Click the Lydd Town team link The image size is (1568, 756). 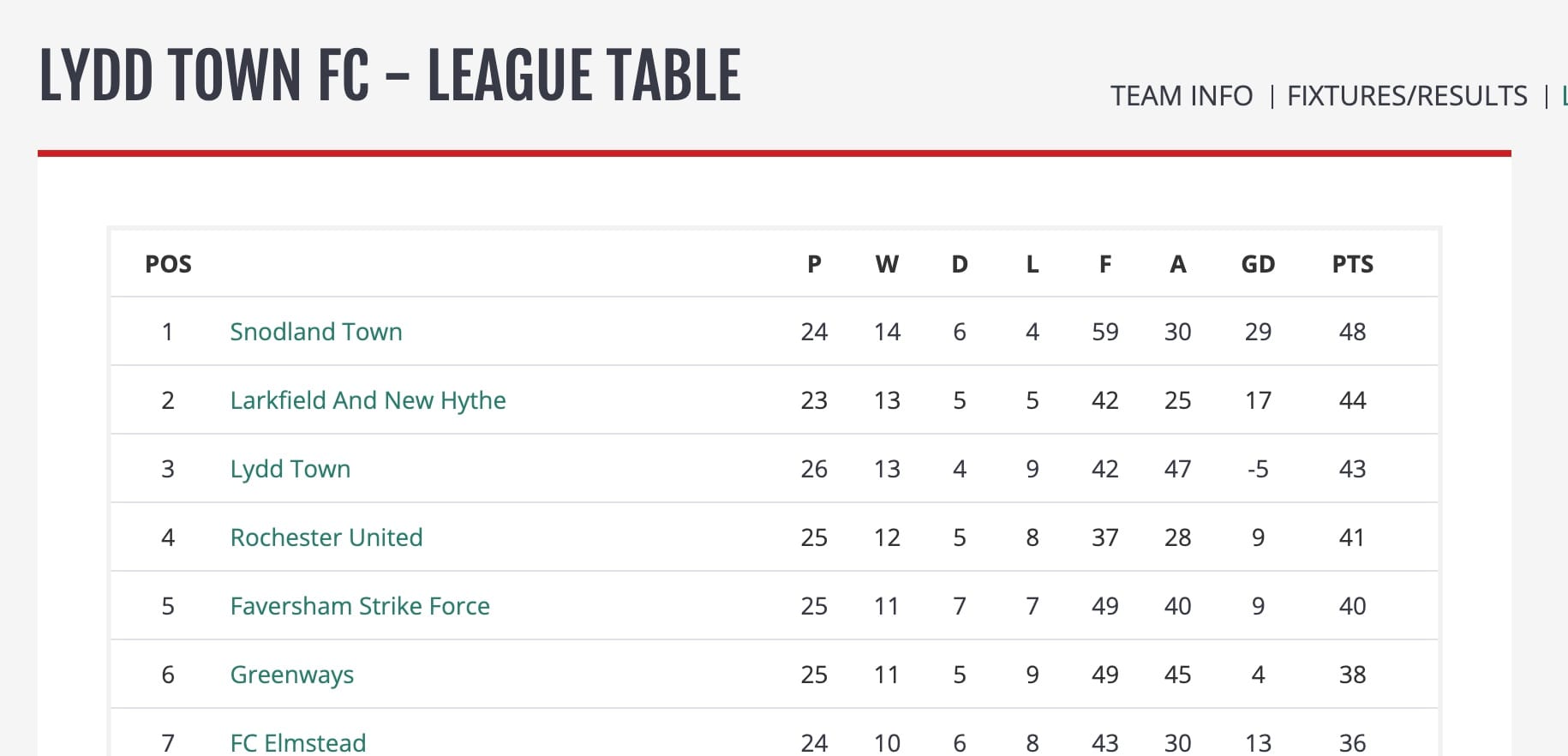(290, 469)
